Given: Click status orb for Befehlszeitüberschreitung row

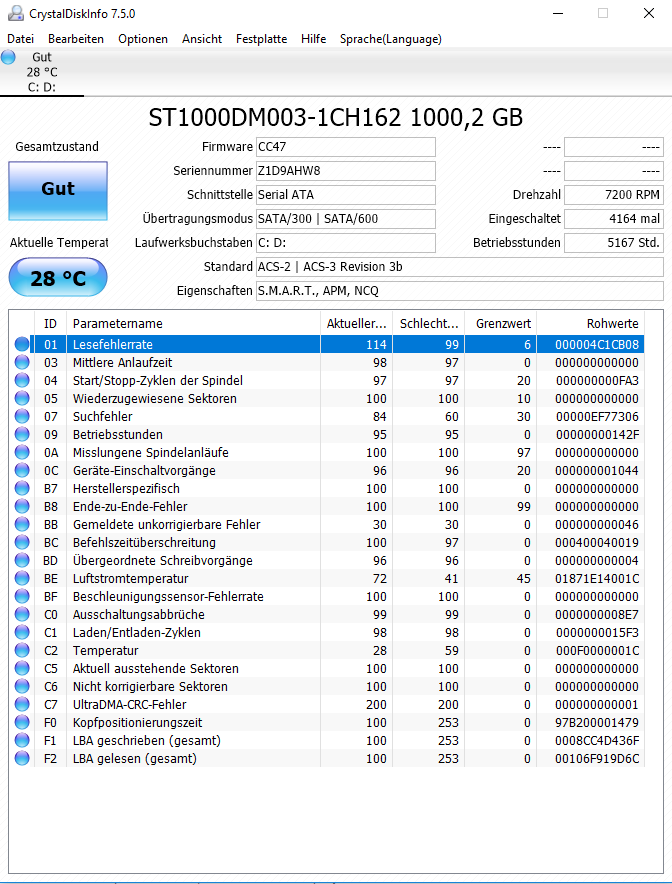Looking at the screenshot, I should 22,542.
